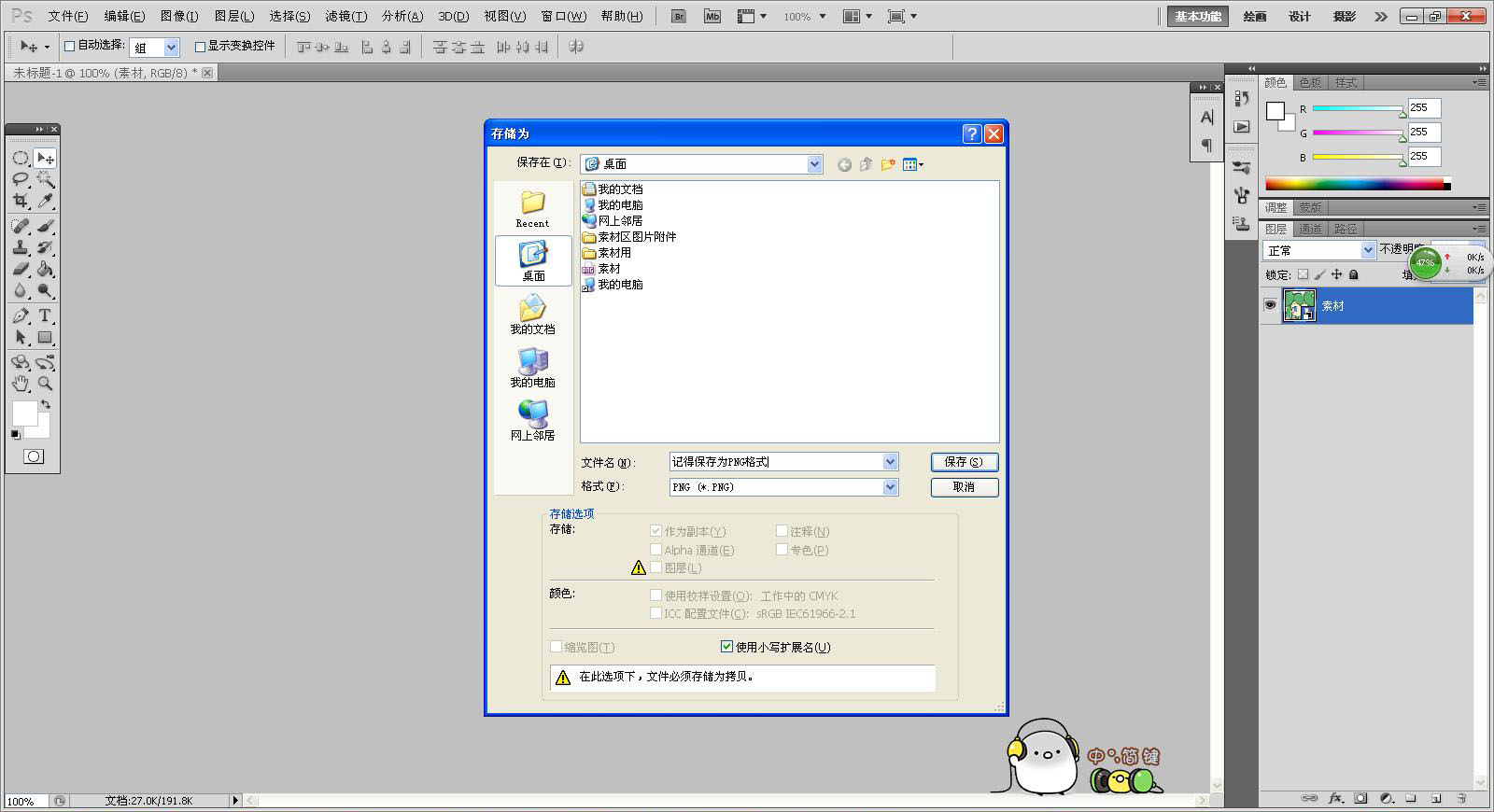Go up one folder level in dialog
Viewport: 1494px width, 812px height.
point(866,164)
